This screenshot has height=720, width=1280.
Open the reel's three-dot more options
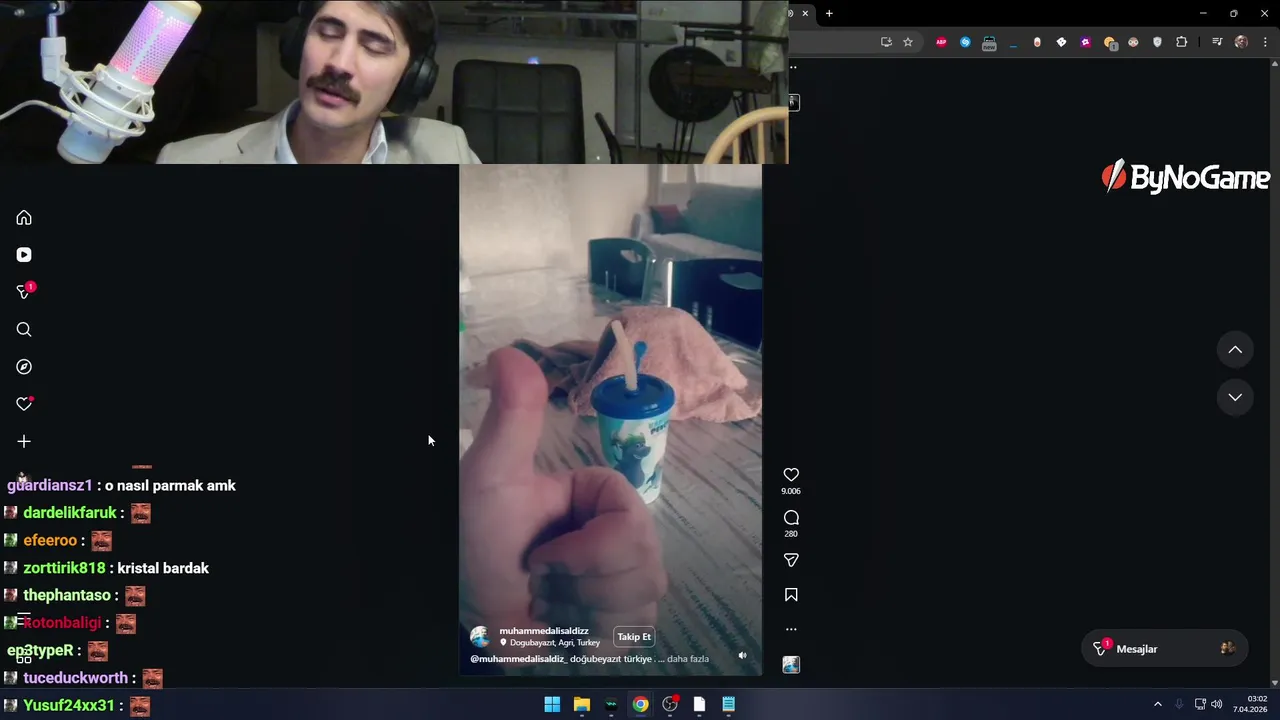791,629
